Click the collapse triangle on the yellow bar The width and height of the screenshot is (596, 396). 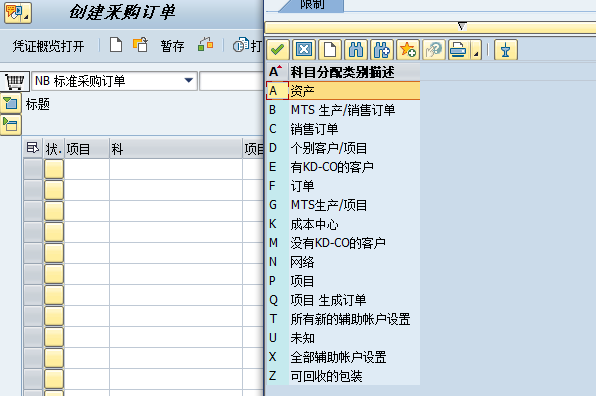point(462,26)
